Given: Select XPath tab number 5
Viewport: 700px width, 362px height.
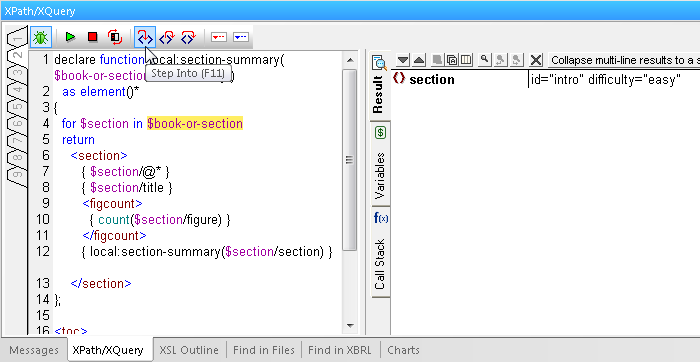Looking at the screenshot, I should click(17, 107).
